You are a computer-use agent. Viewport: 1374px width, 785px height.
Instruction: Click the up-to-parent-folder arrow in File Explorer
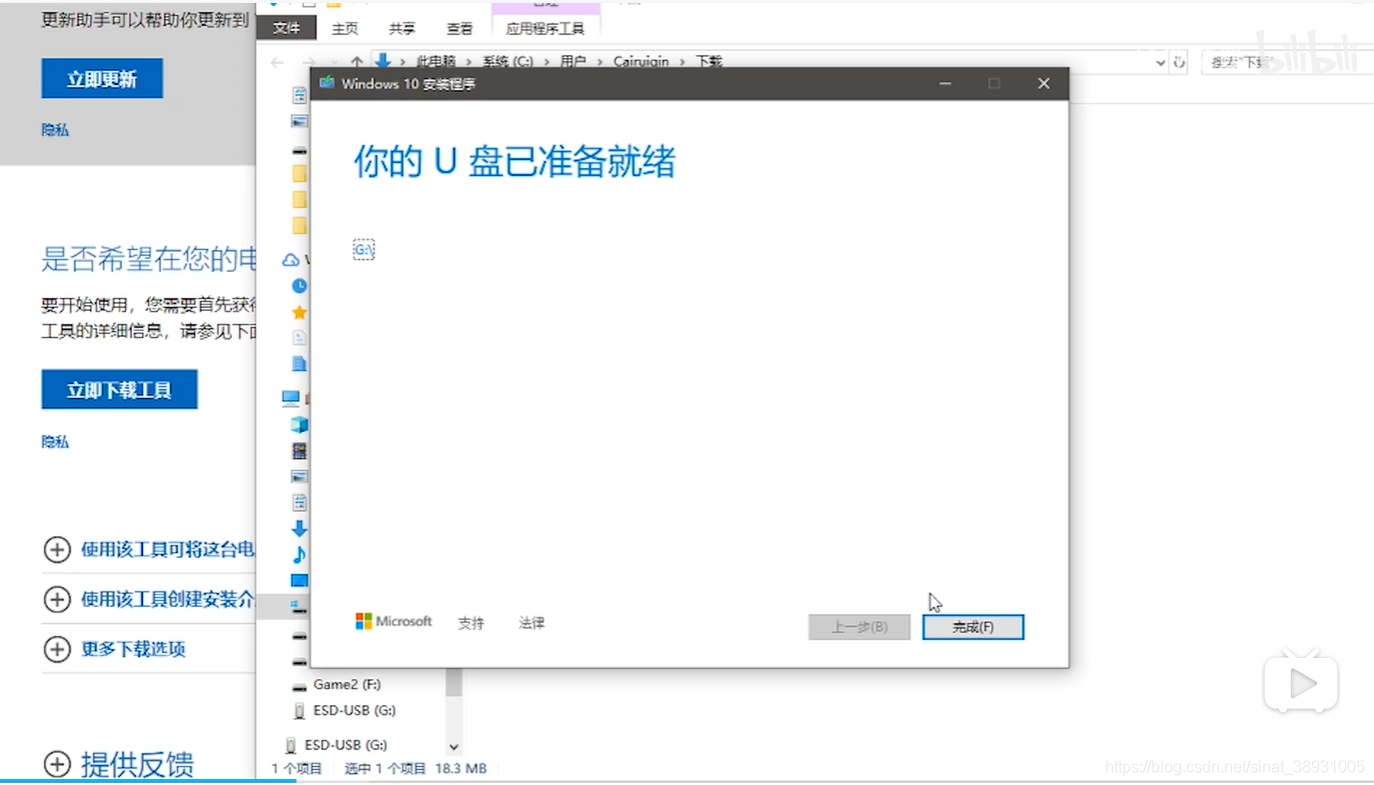tap(357, 60)
